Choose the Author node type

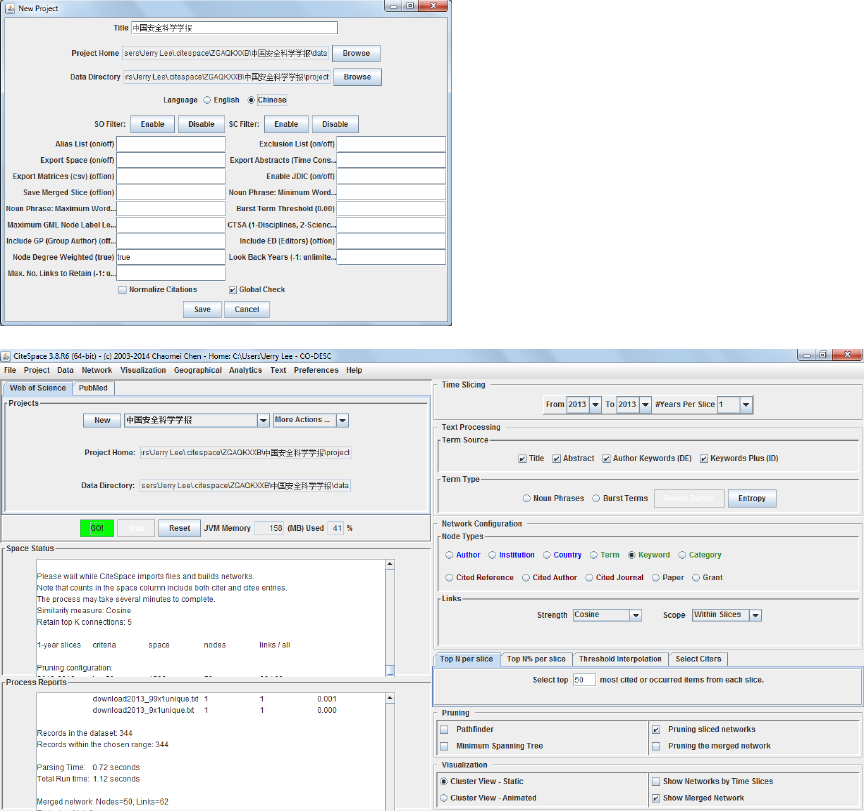(x=449, y=555)
